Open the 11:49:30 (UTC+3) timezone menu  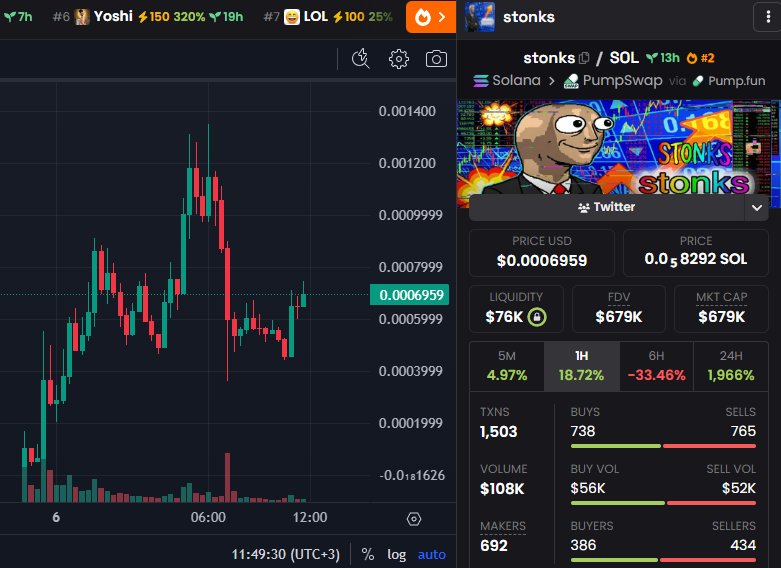tap(285, 554)
